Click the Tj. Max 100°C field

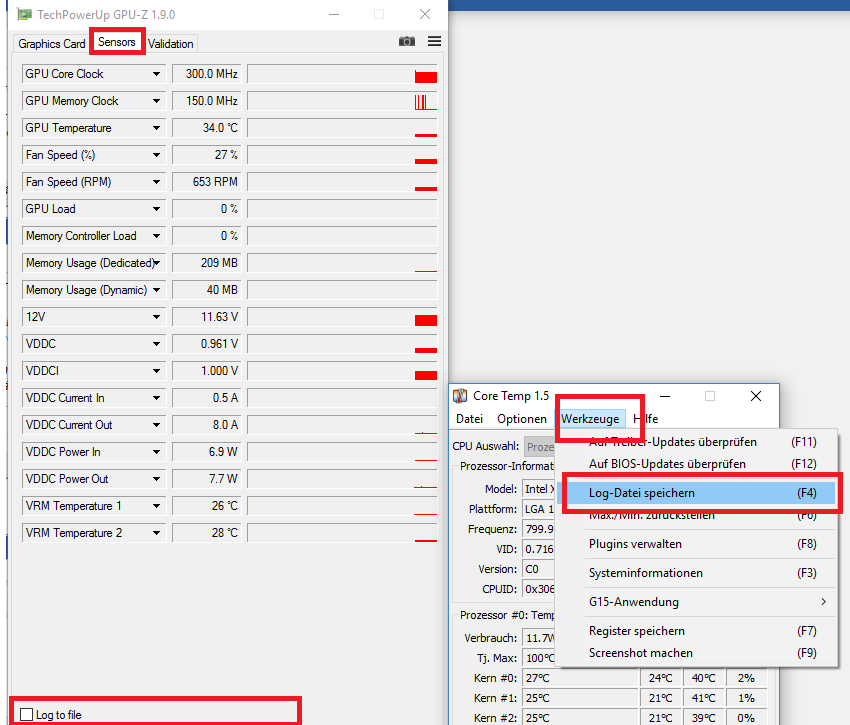[x=539, y=658]
